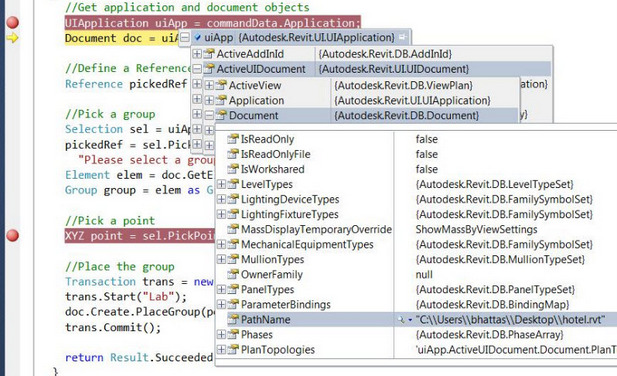
Task: Click the highlighted "Document doc" code line
Action: [122, 38]
